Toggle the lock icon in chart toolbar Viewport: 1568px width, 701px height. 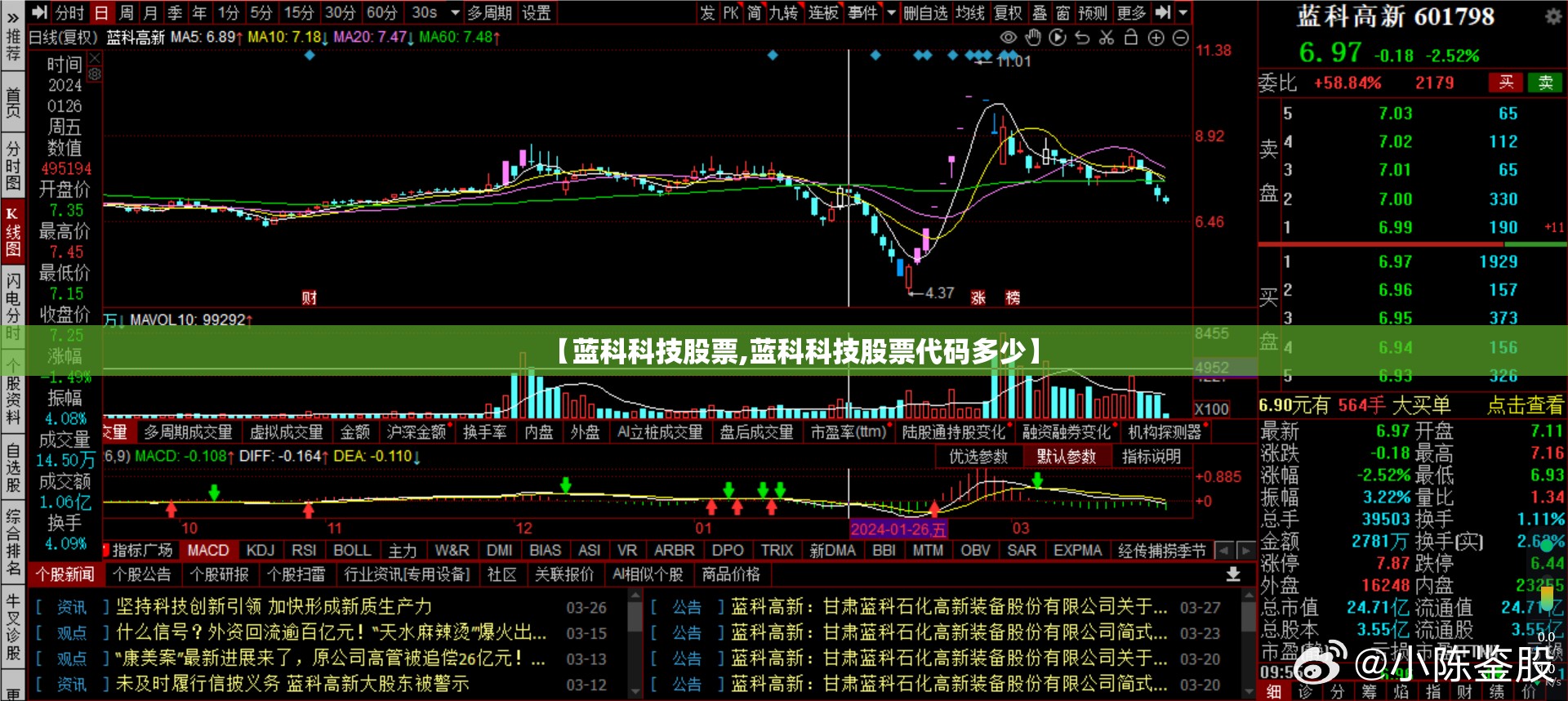[1131, 38]
